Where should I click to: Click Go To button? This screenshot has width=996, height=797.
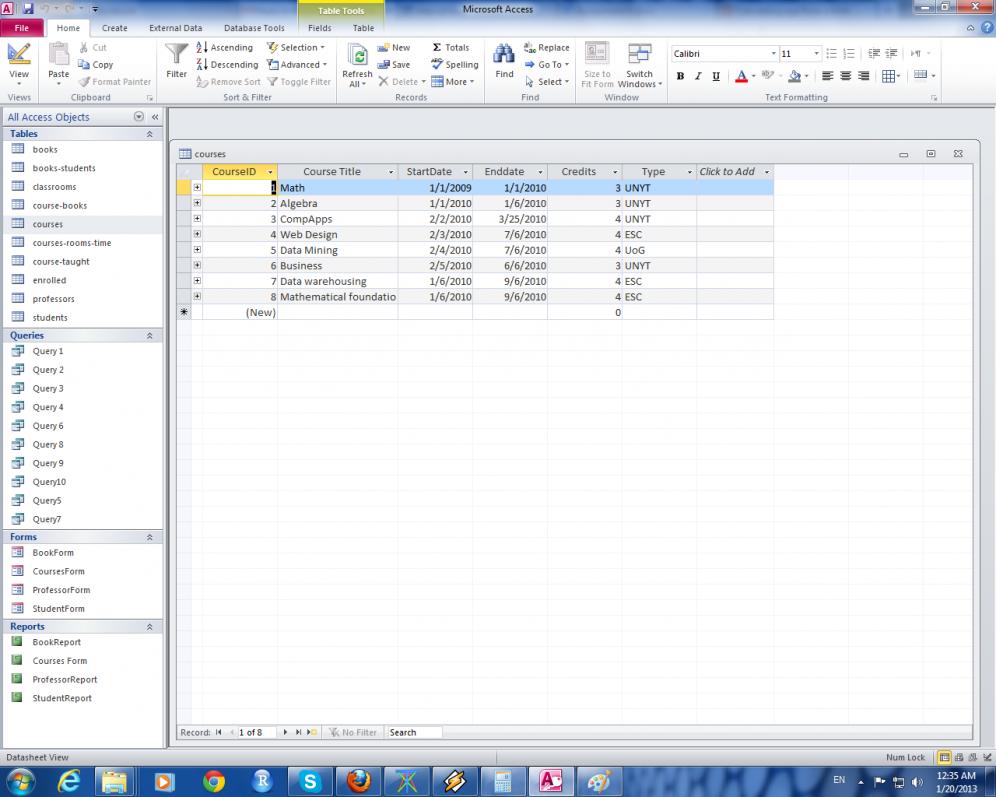[x=547, y=65]
